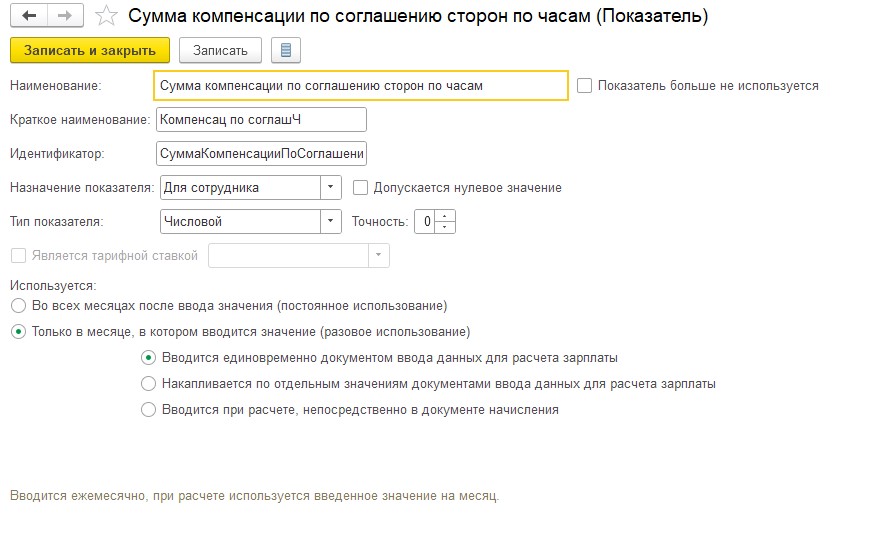Go forward with the right arrow button
Viewport: 874px width, 537px height.
point(65,16)
